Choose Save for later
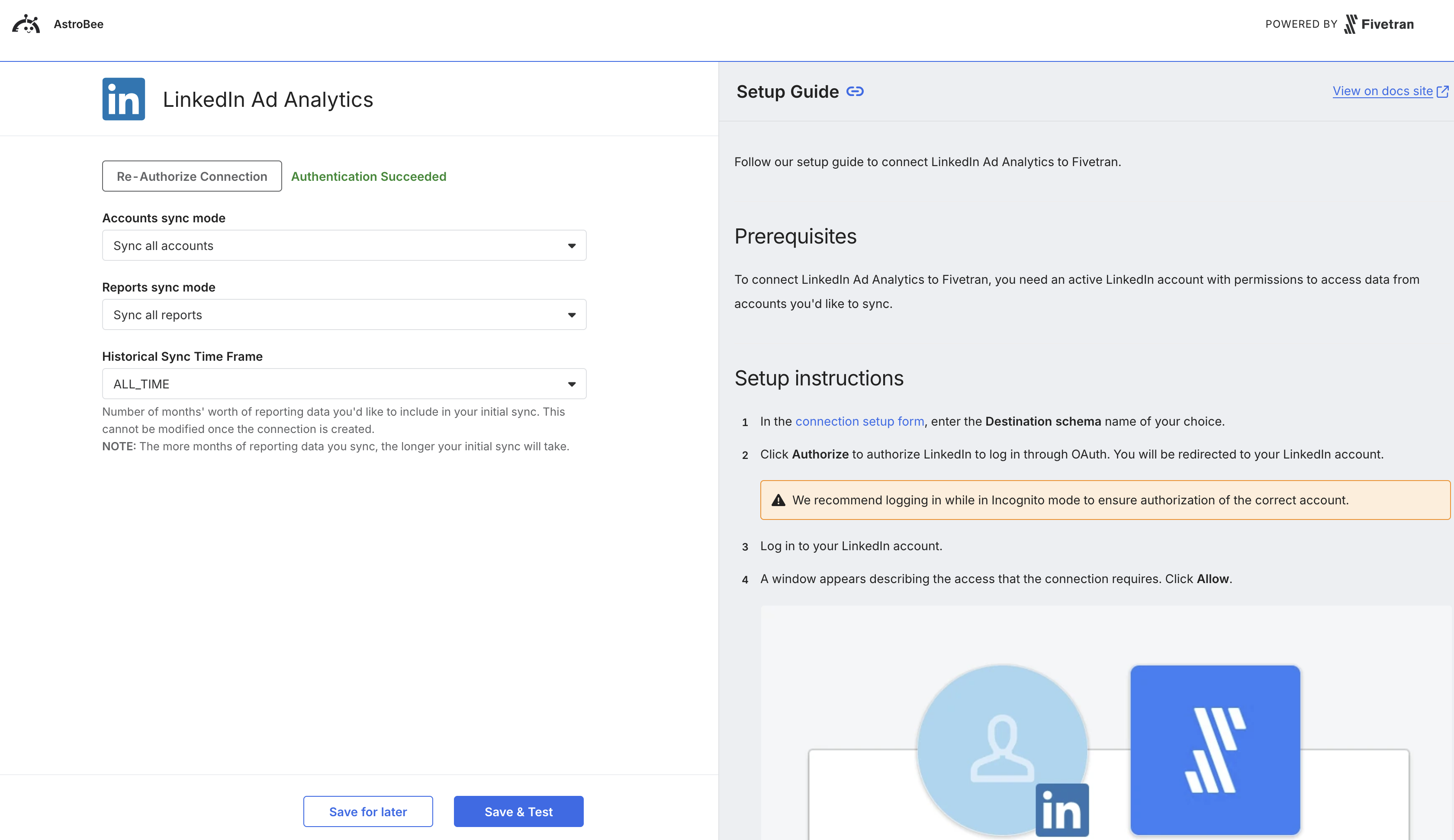 (x=367, y=811)
